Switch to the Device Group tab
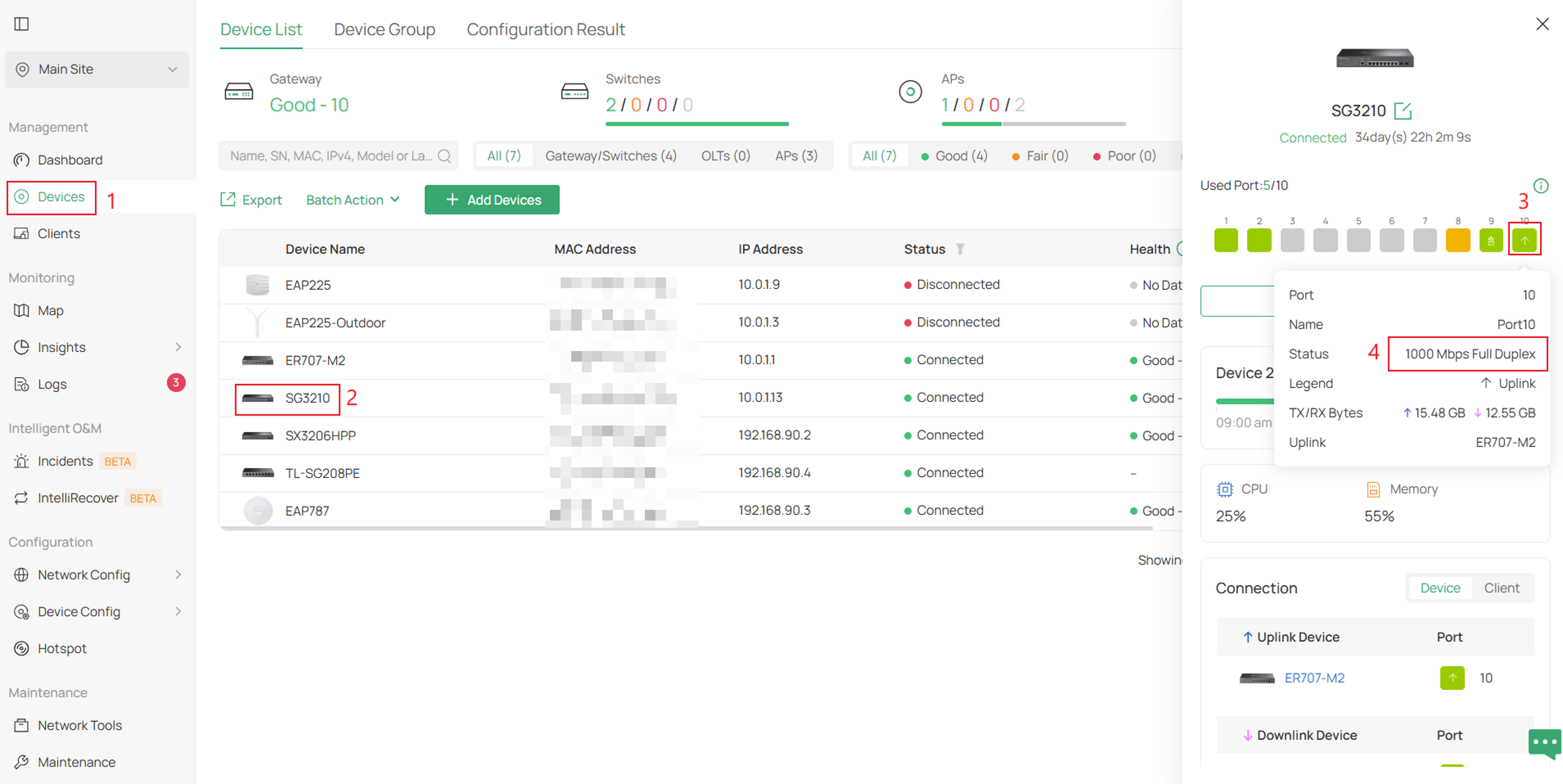The width and height of the screenshot is (1563, 784). pyautogui.click(x=384, y=29)
